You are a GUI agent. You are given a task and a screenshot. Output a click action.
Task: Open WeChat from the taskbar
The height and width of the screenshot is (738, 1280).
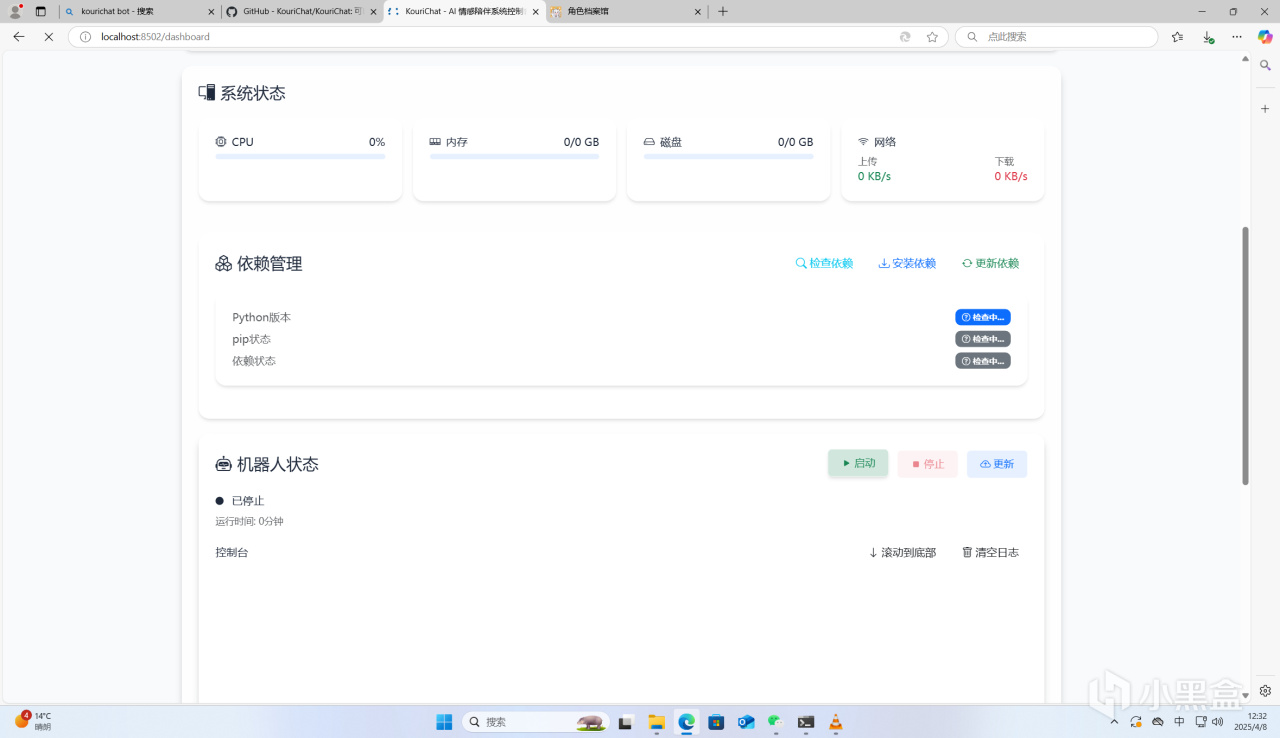coord(775,722)
